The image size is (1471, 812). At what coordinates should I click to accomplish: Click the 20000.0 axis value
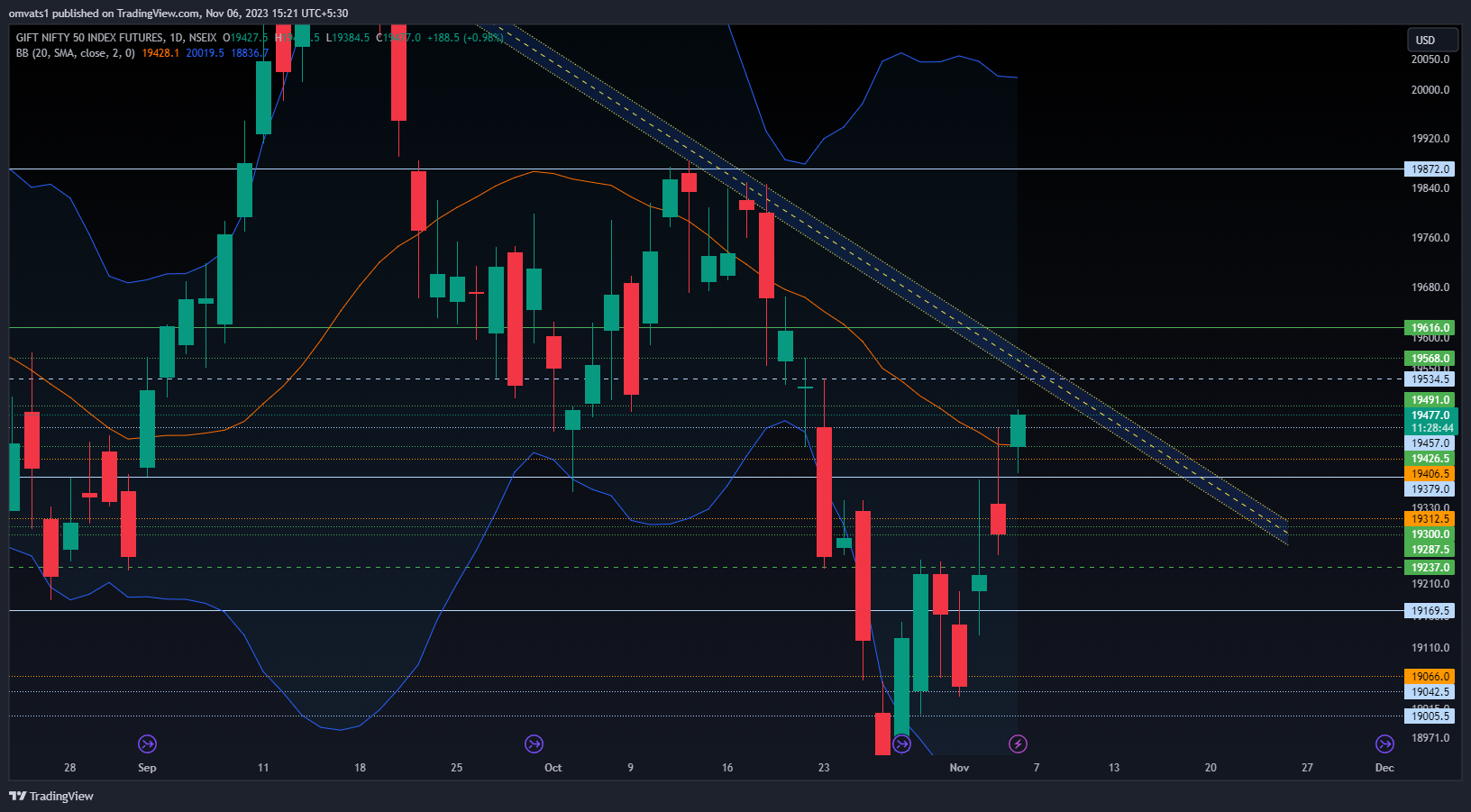coord(1430,90)
